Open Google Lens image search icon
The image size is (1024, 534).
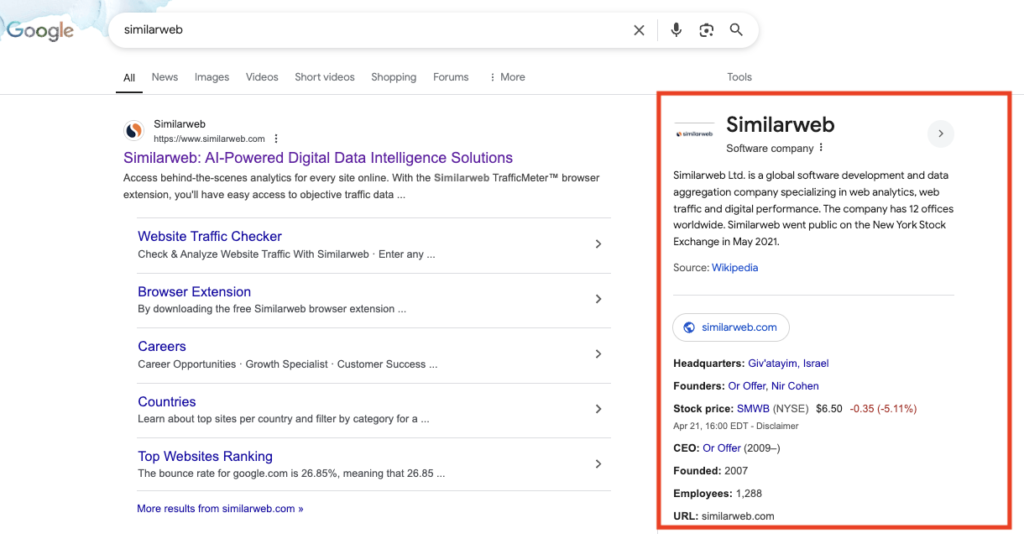pyautogui.click(x=706, y=30)
